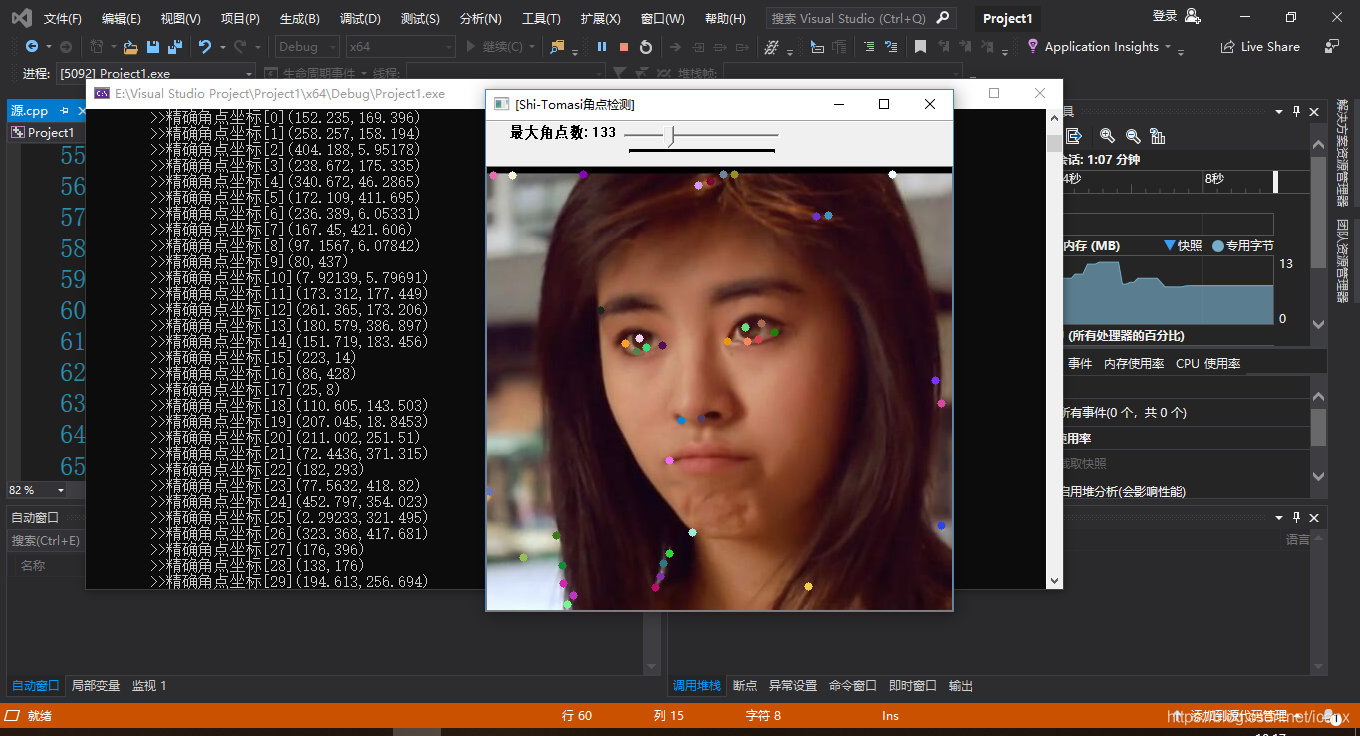Image resolution: width=1360 pixels, height=736 pixels.
Task: Click the diagnostics panel scroll down arrow
Action: pos(1318,324)
